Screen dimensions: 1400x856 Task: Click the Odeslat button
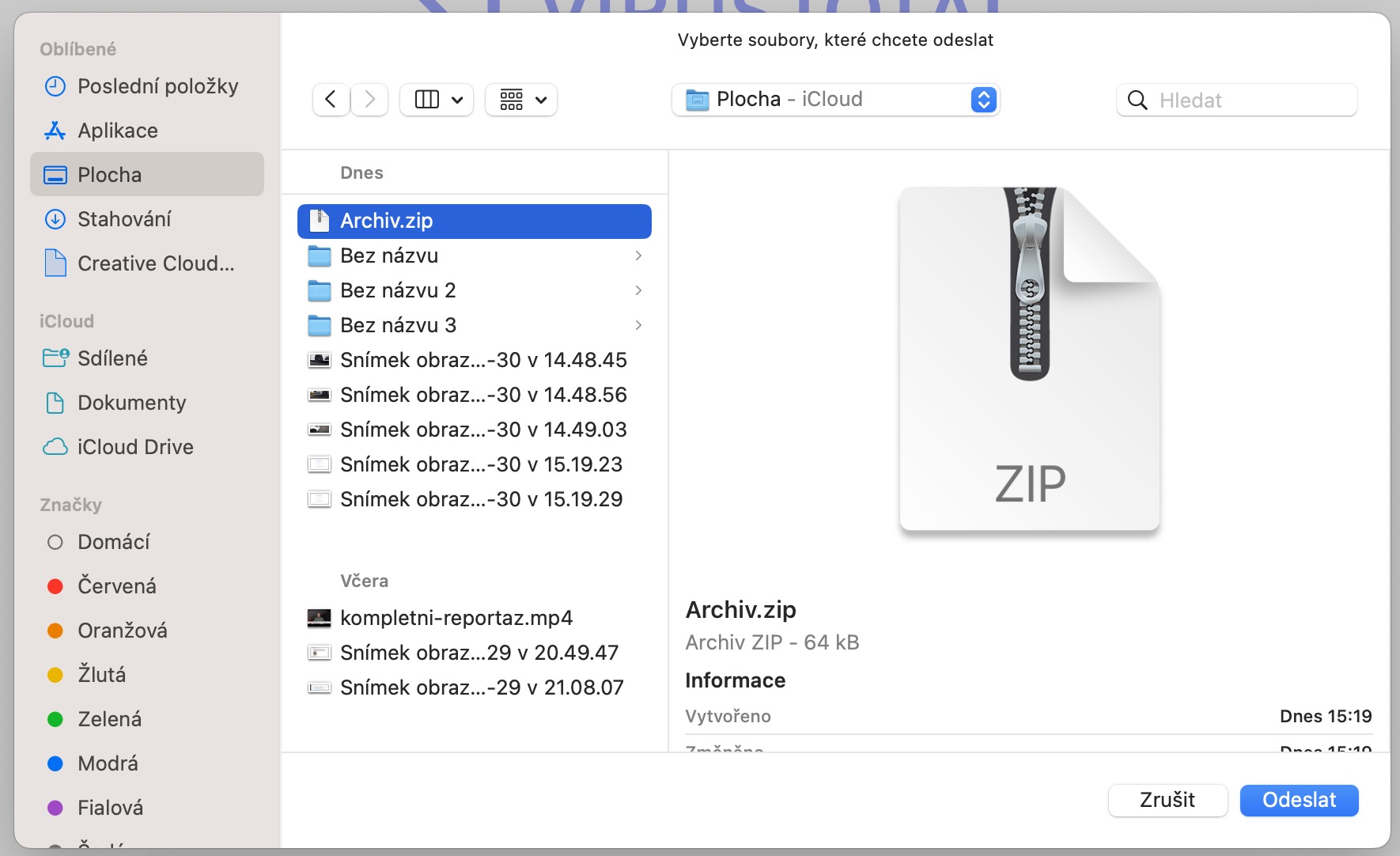tap(1299, 800)
